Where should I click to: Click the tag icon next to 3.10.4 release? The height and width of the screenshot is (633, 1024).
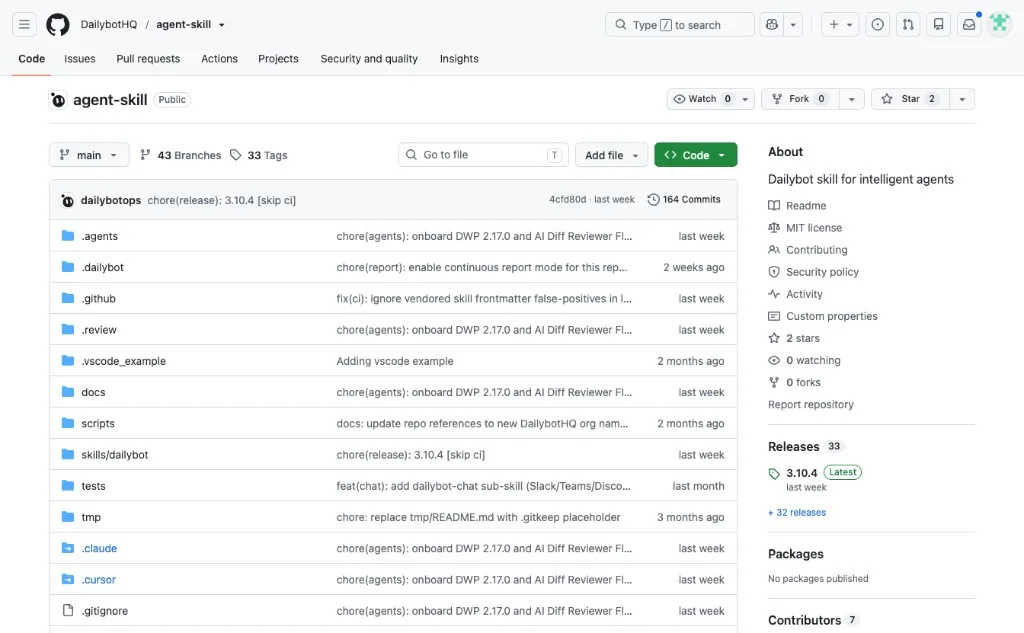coord(774,474)
